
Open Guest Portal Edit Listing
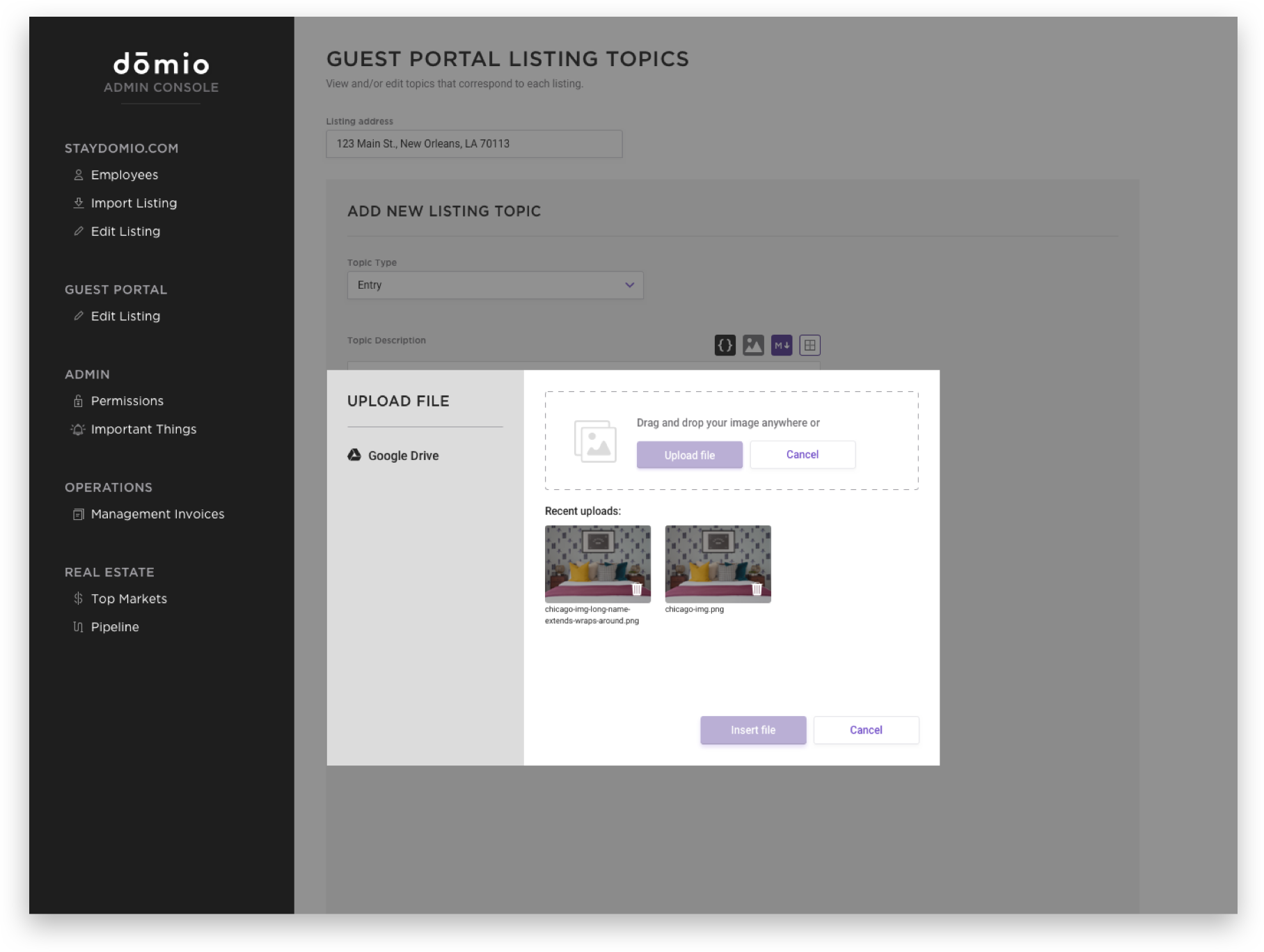click(x=125, y=316)
